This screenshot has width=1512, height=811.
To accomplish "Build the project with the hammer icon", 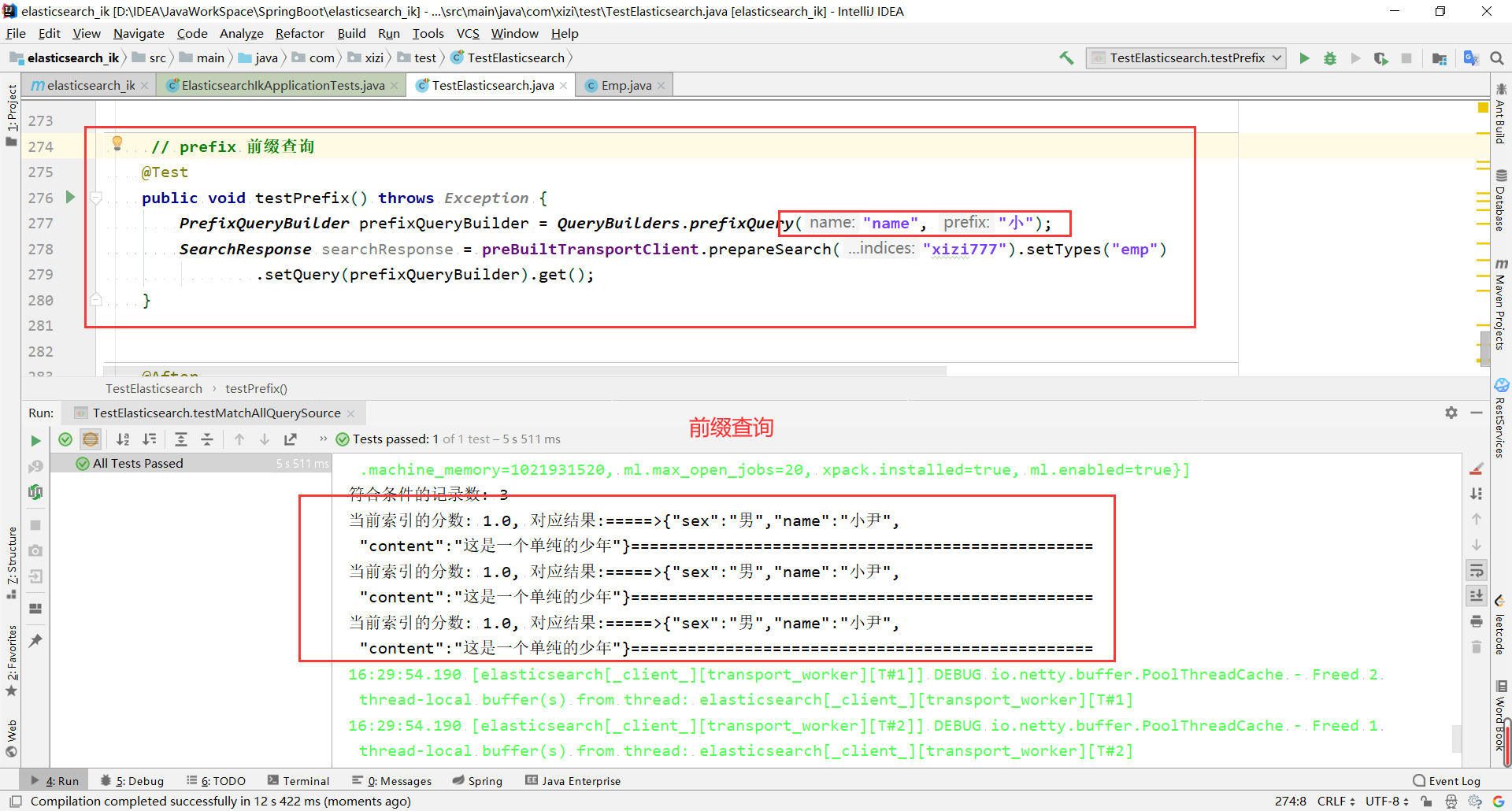I will point(1066,57).
